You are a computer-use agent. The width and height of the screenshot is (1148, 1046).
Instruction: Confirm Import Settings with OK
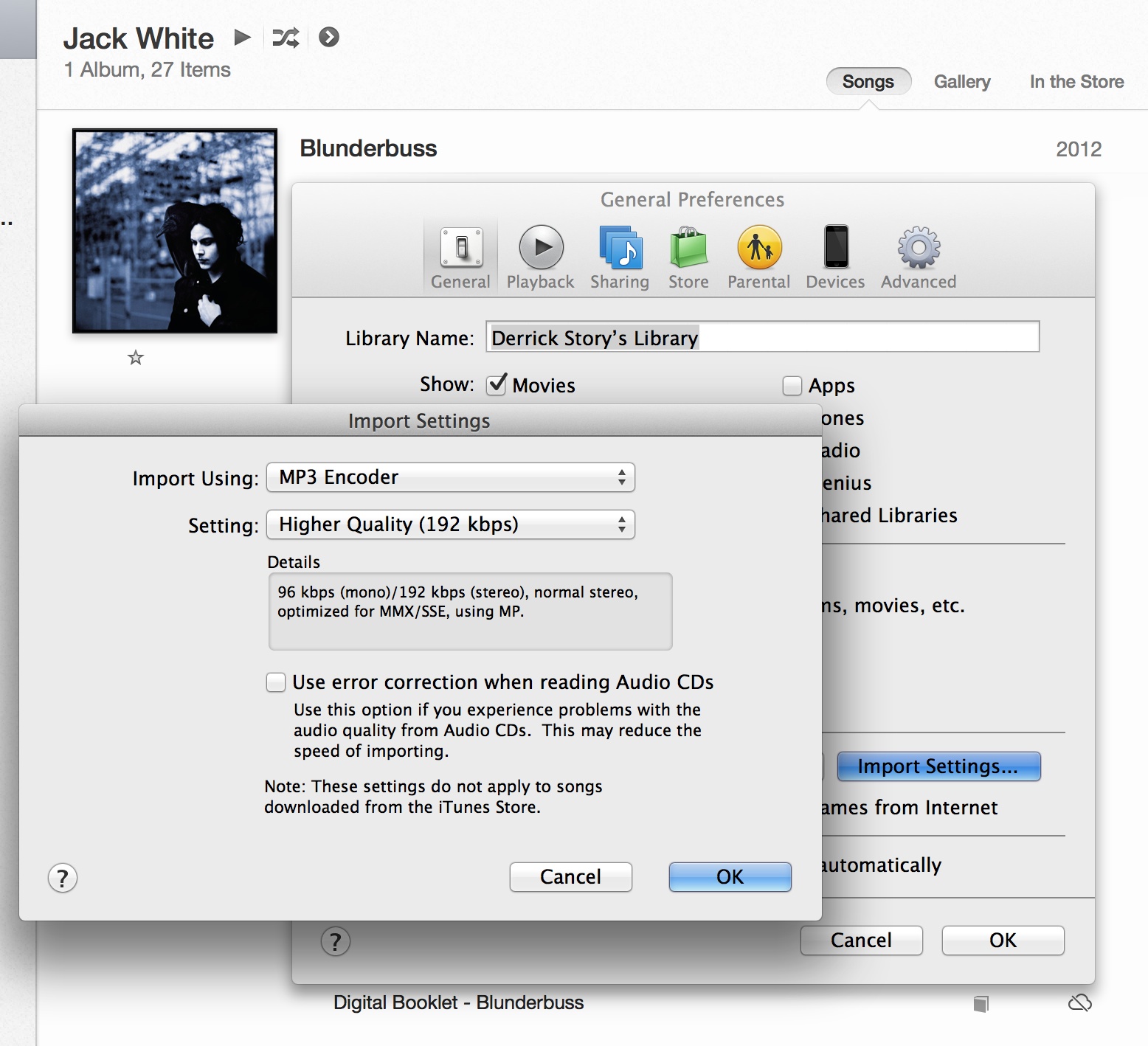[x=730, y=877]
